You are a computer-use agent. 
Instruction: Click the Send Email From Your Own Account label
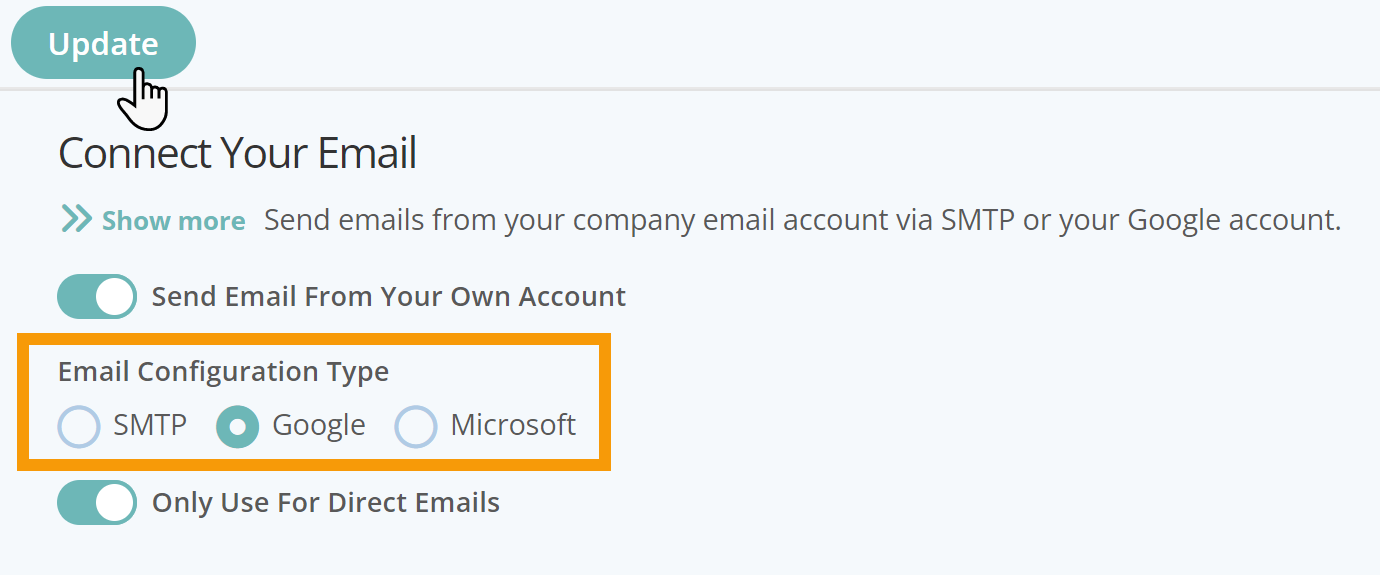[x=389, y=297]
